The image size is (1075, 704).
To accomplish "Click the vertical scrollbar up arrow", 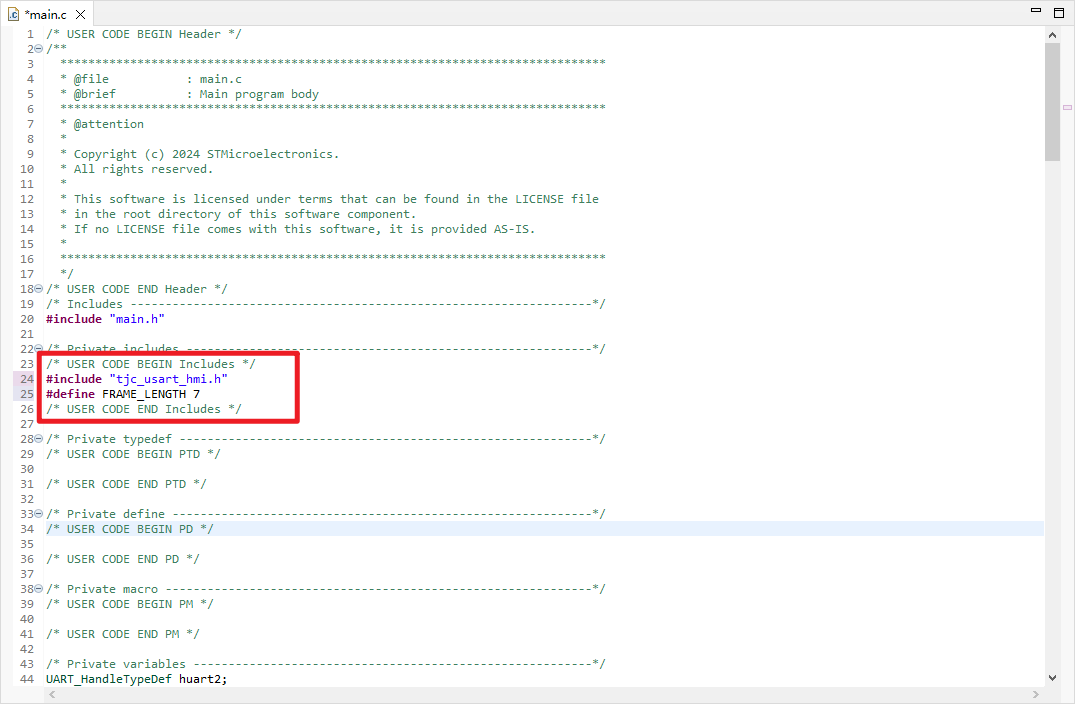I will [1052, 35].
